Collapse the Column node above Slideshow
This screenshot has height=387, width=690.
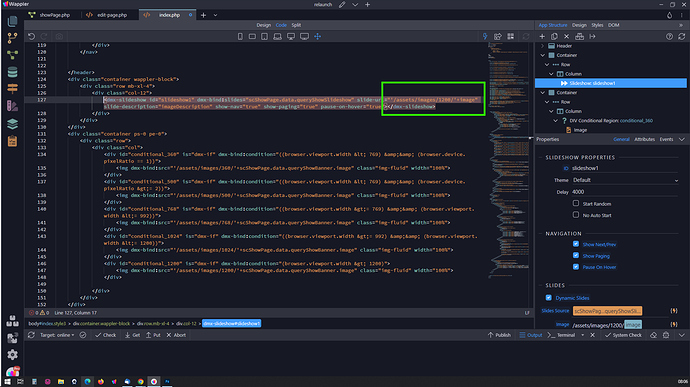click(x=551, y=74)
